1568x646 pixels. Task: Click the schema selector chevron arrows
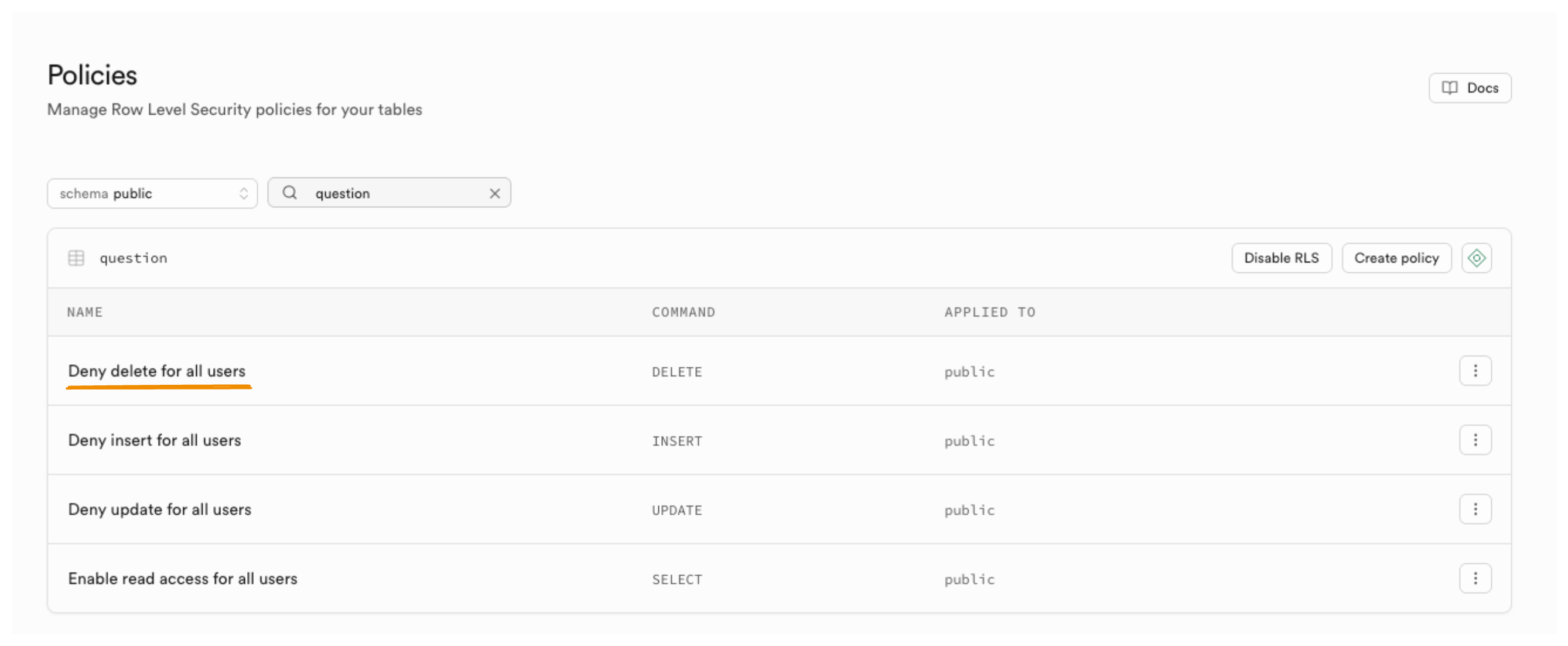244,194
